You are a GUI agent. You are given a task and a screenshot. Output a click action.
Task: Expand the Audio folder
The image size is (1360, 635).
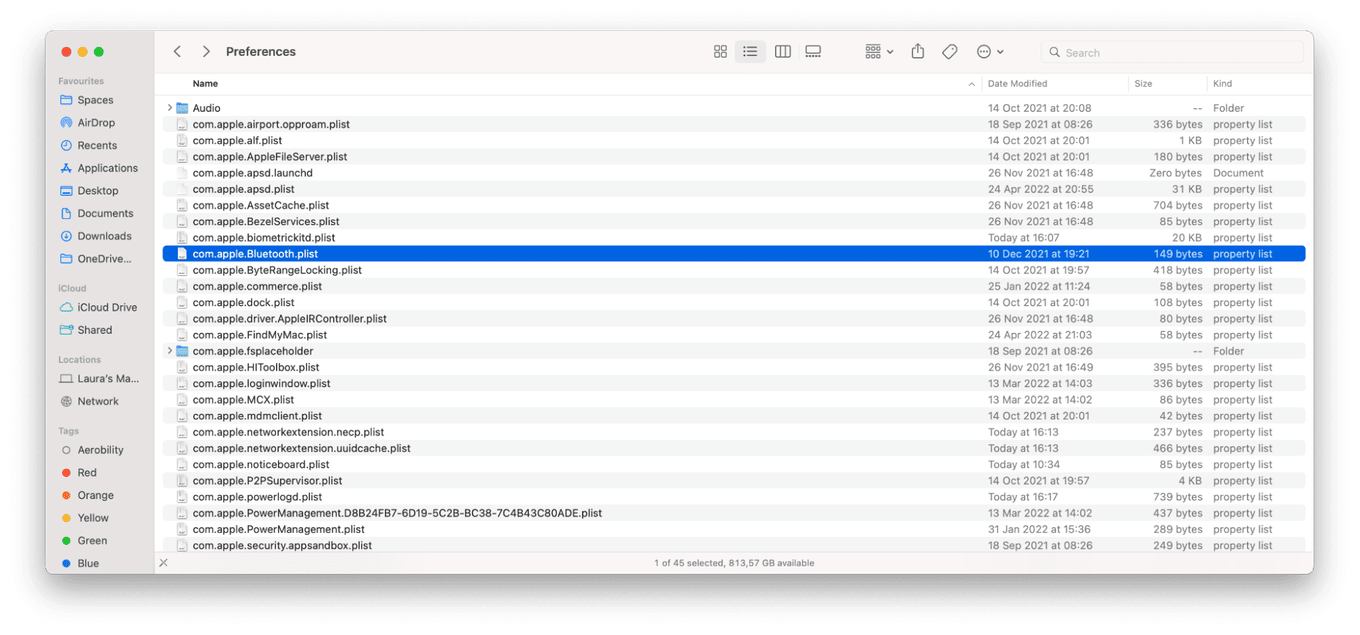[168, 107]
